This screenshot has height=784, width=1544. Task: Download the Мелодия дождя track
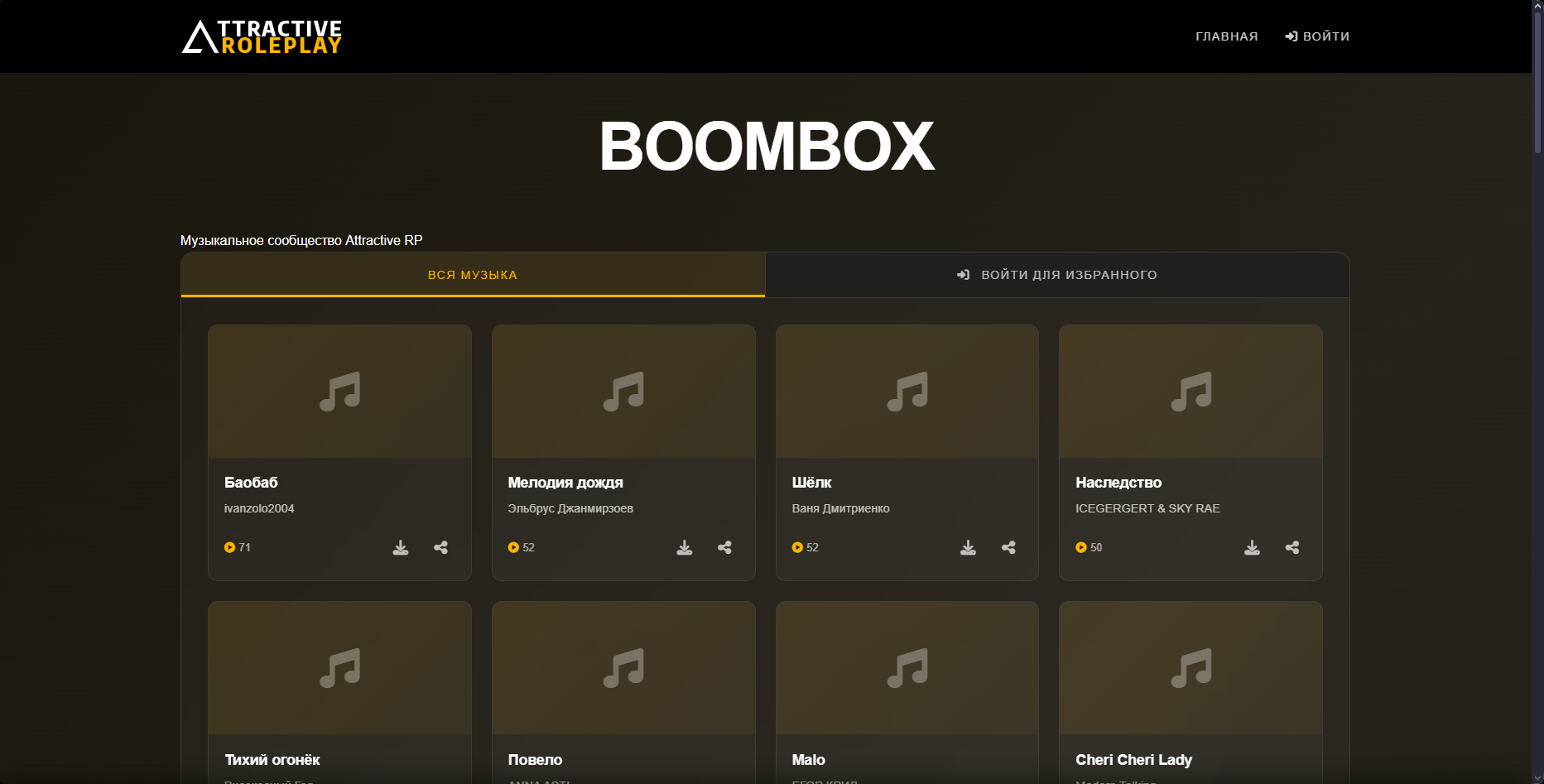(x=685, y=547)
